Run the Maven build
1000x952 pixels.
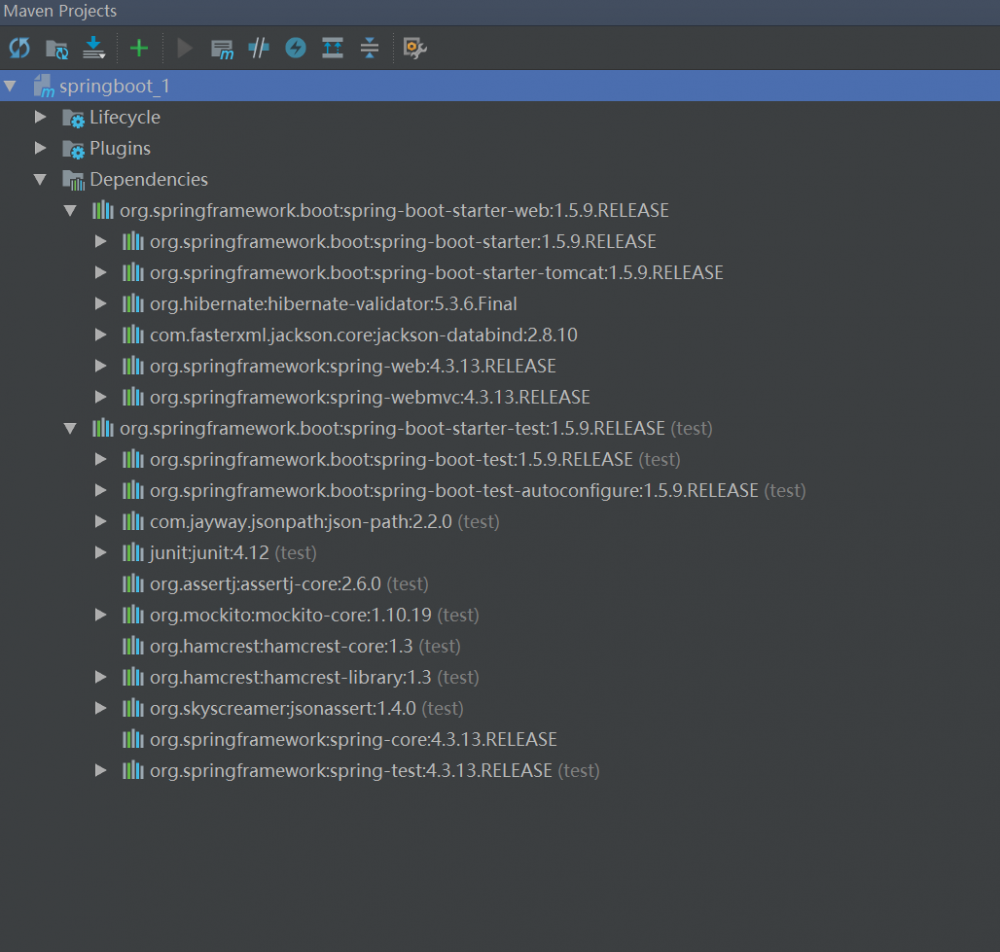tap(184, 47)
